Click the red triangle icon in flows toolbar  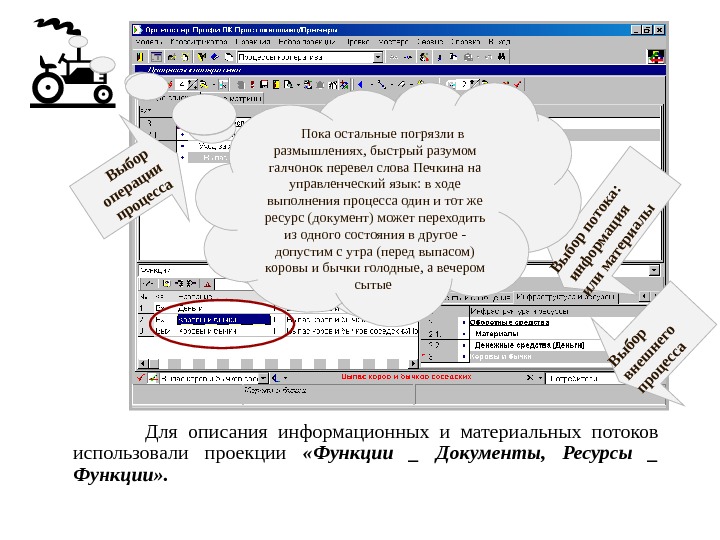[208, 284]
